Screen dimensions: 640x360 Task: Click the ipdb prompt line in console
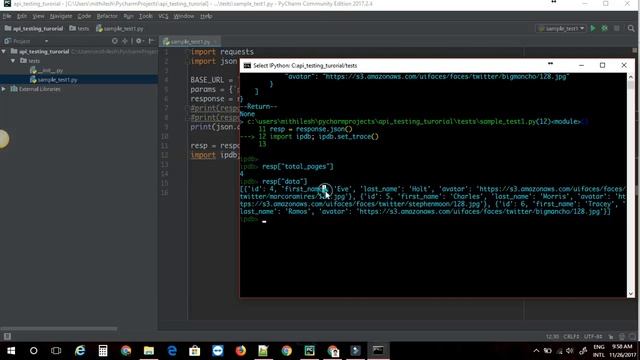pyautogui.click(x=253, y=220)
